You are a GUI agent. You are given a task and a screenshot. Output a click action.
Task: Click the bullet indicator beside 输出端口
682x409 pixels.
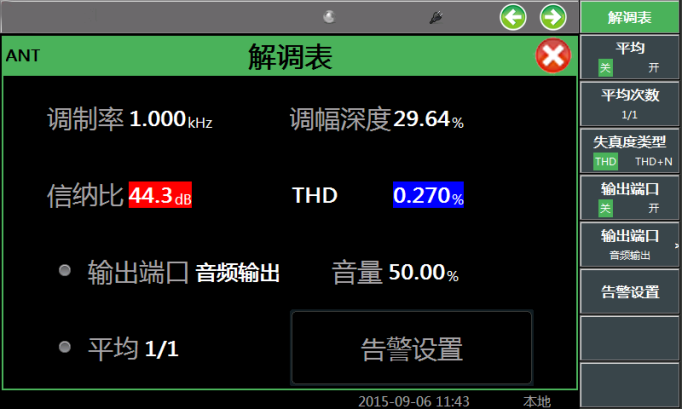[x=65, y=270]
